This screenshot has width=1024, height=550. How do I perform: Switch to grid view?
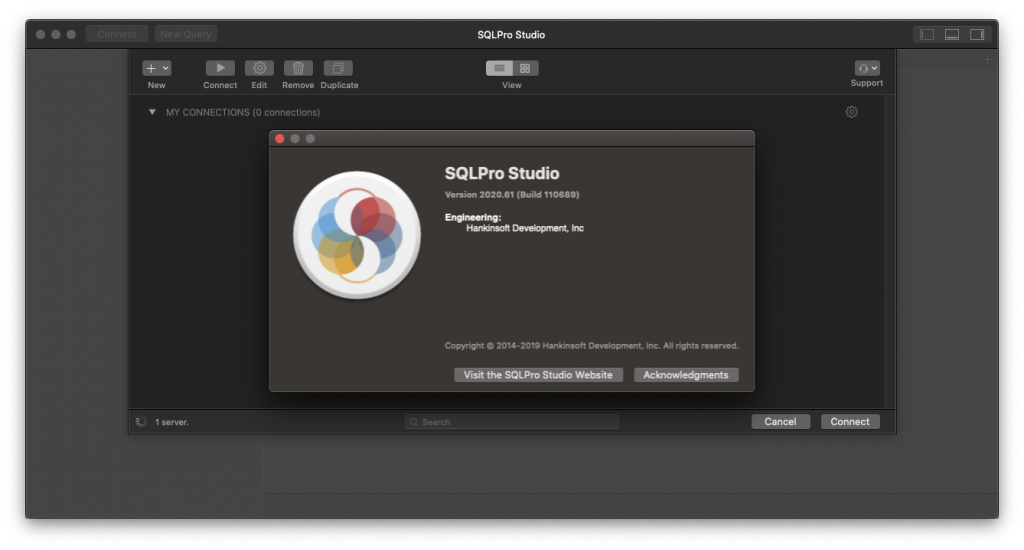(525, 68)
